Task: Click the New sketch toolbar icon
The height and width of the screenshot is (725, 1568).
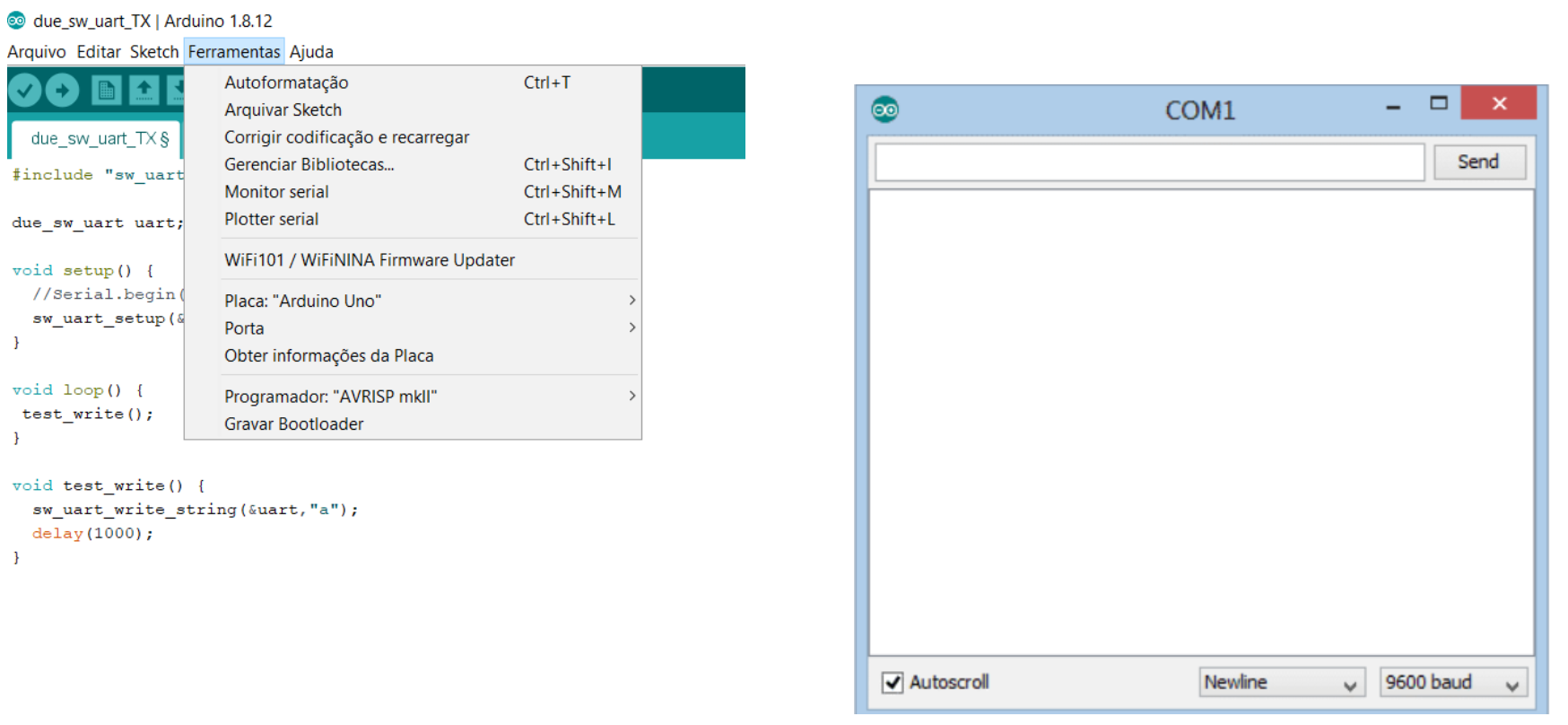Action: [106, 90]
